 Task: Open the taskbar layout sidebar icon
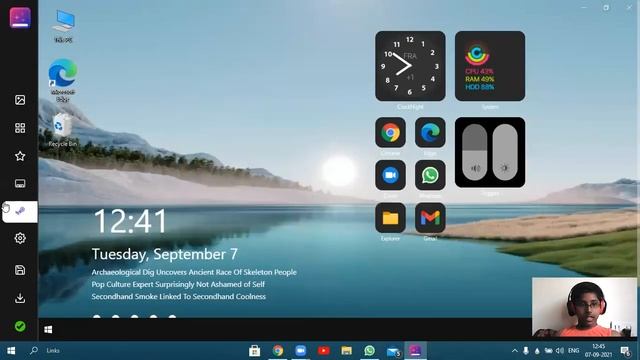click(20, 183)
